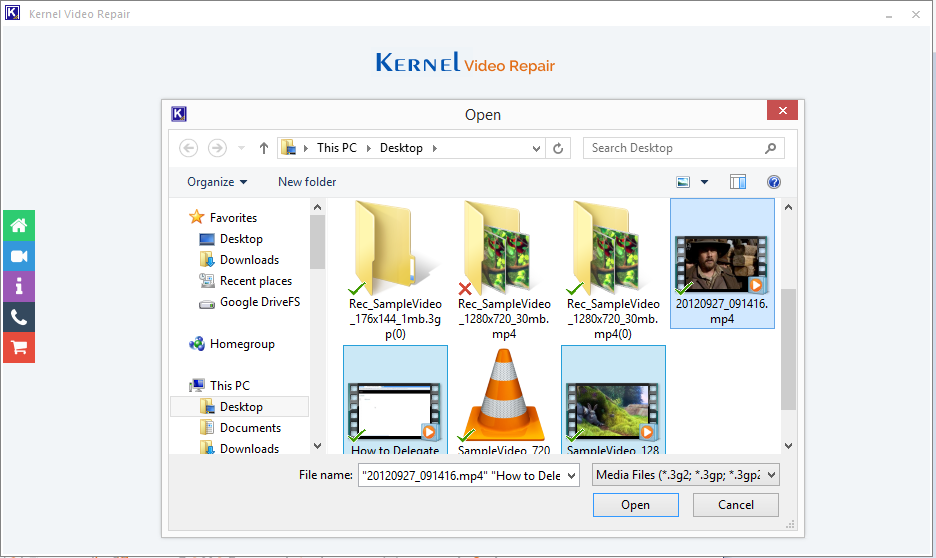
Task: Click the search magnifier icon
Action: (x=771, y=148)
